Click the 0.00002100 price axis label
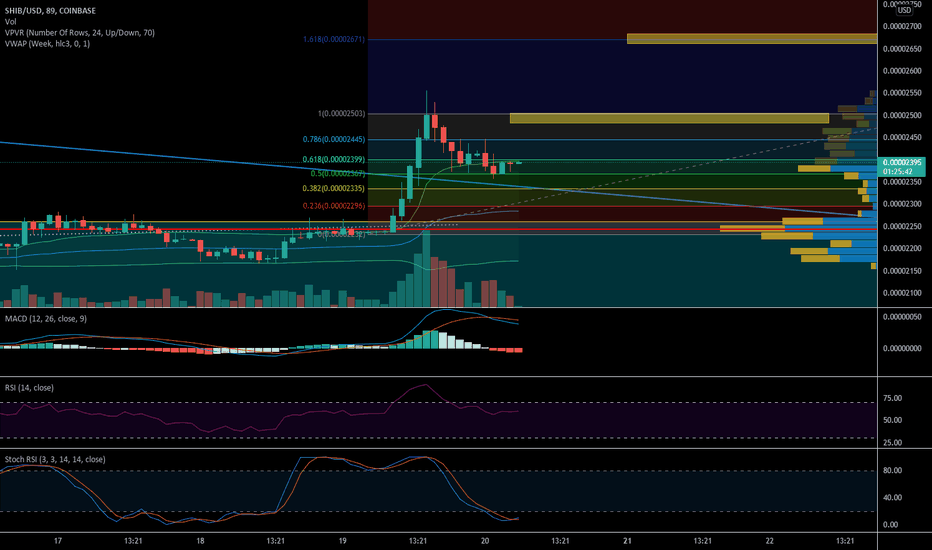Image resolution: width=932 pixels, height=550 pixels. coord(902,293)
